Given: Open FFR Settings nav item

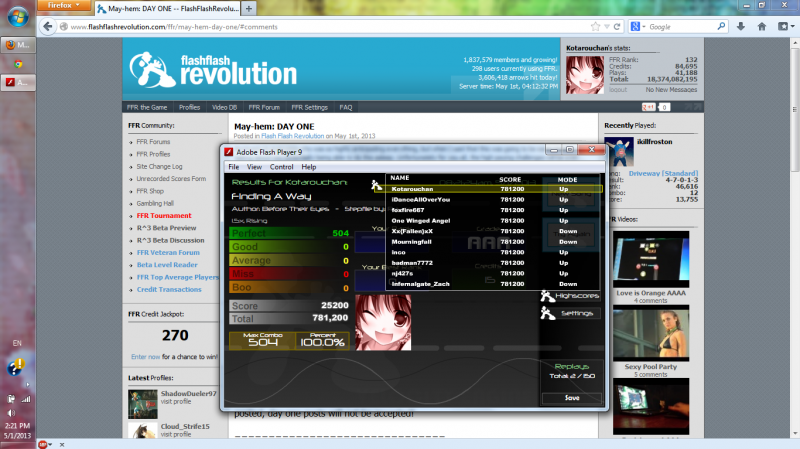Looking at the screenshot, I should [x=310, y=107].
